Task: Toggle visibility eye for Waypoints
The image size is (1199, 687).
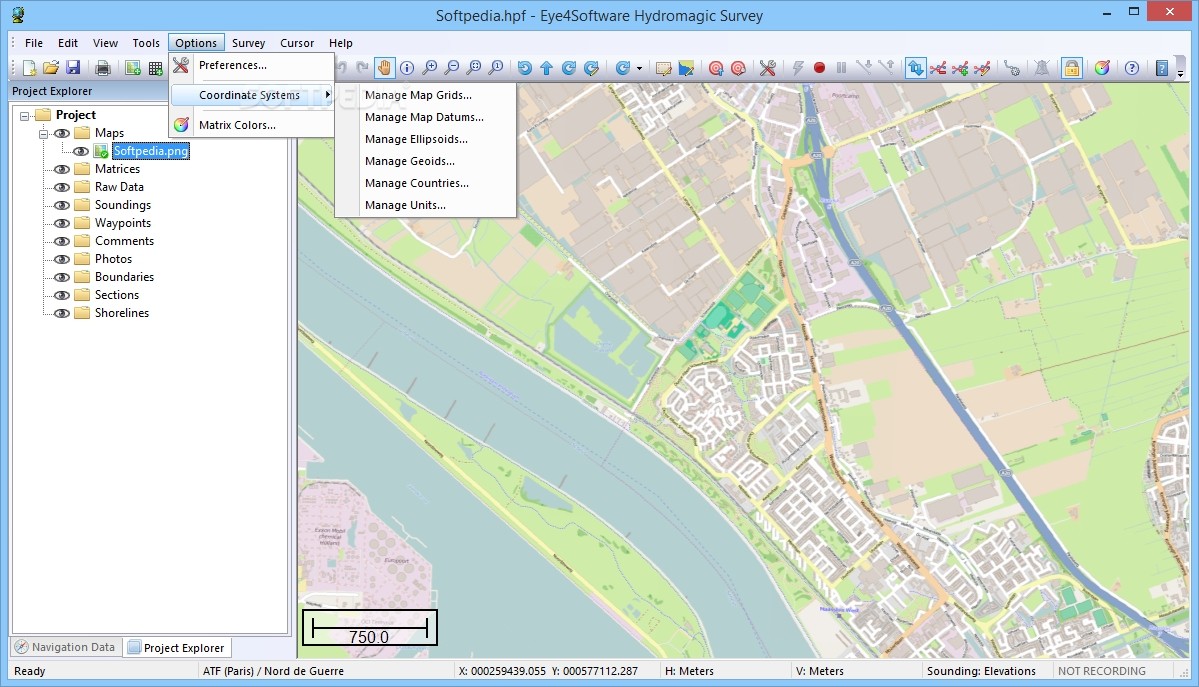Action: [62, 223]
